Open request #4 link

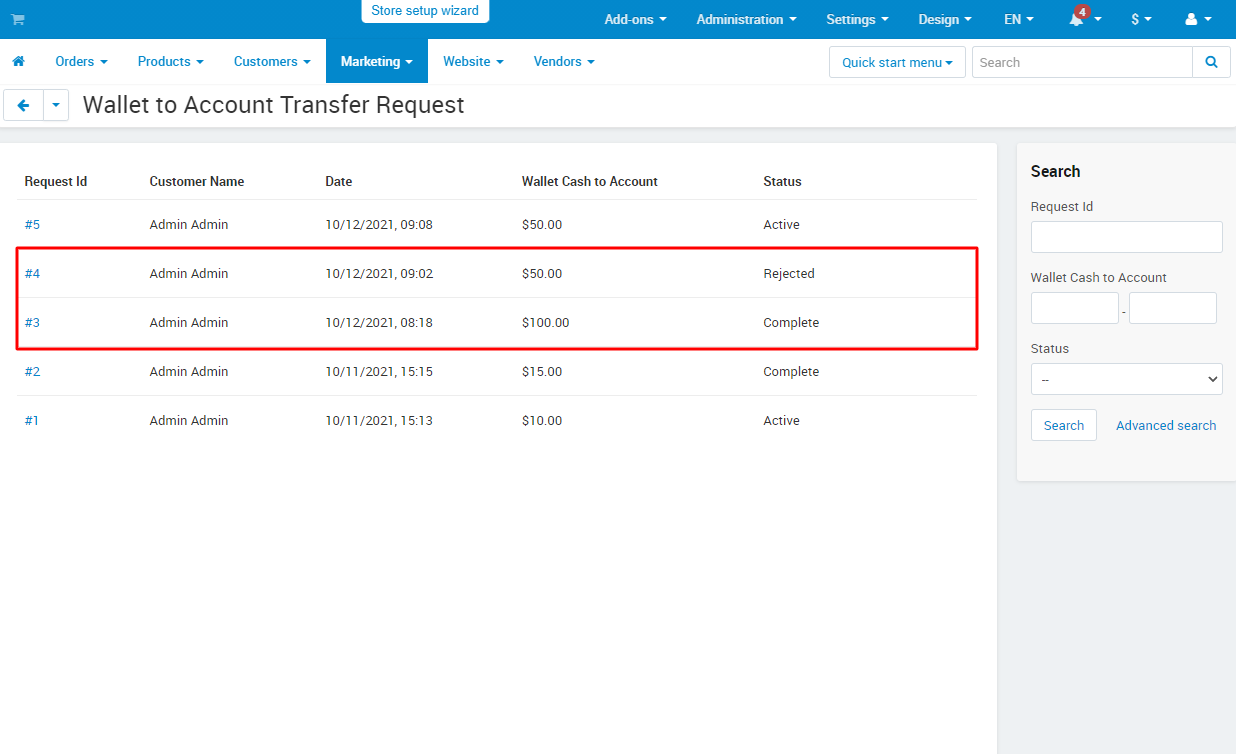[32, 273]
